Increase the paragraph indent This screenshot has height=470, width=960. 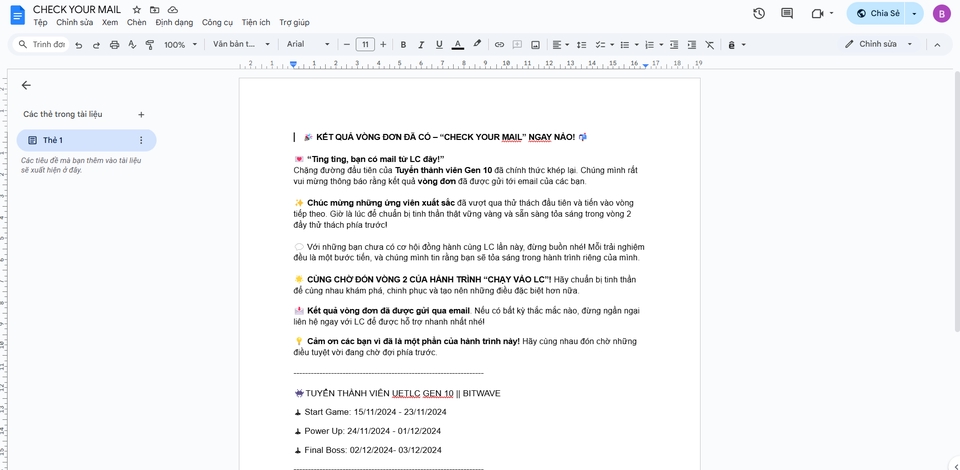click(x=692, y=45)
